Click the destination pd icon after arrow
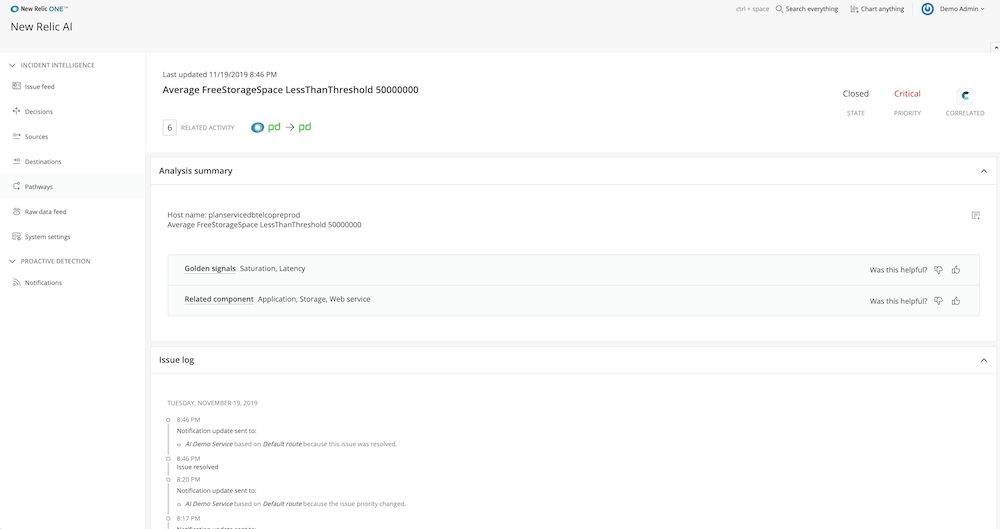 coord(305,127)
